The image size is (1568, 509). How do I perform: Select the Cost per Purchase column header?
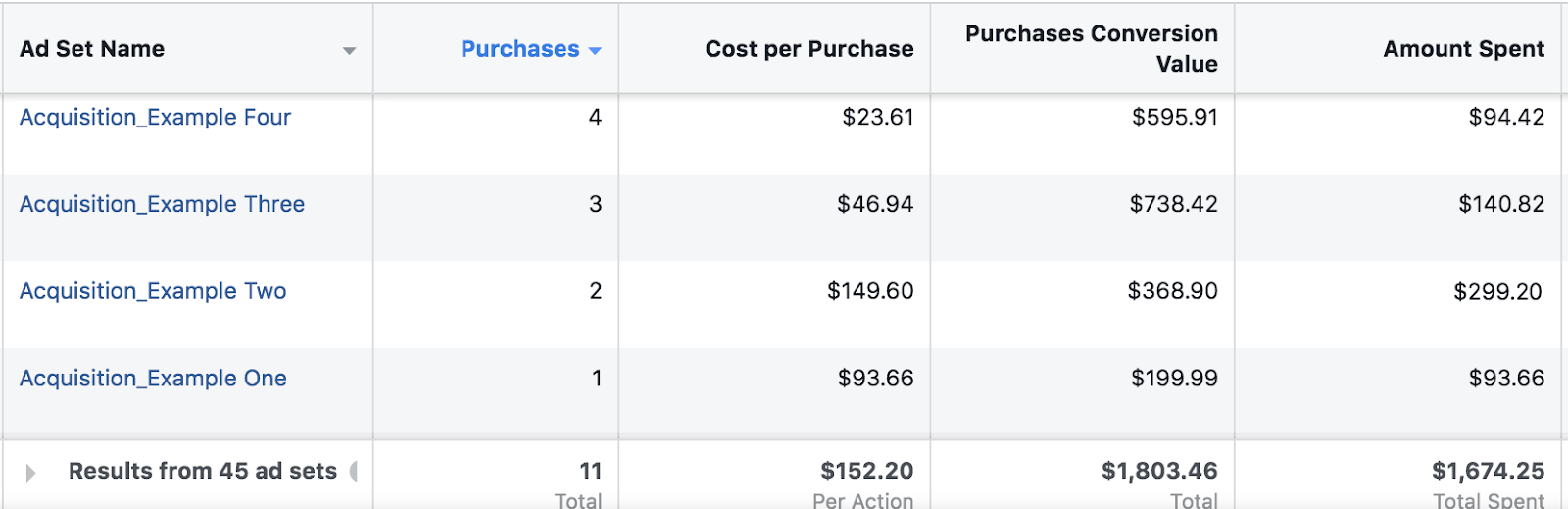coord(808,49)
